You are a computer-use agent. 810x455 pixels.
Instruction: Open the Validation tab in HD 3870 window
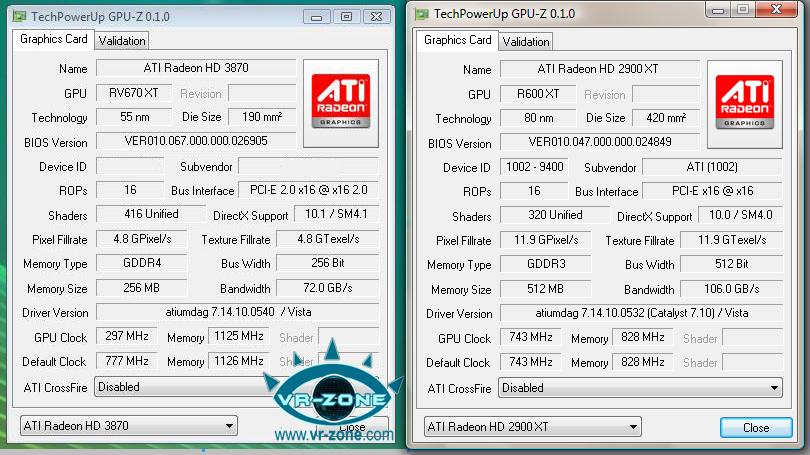(x=122, y=41)
